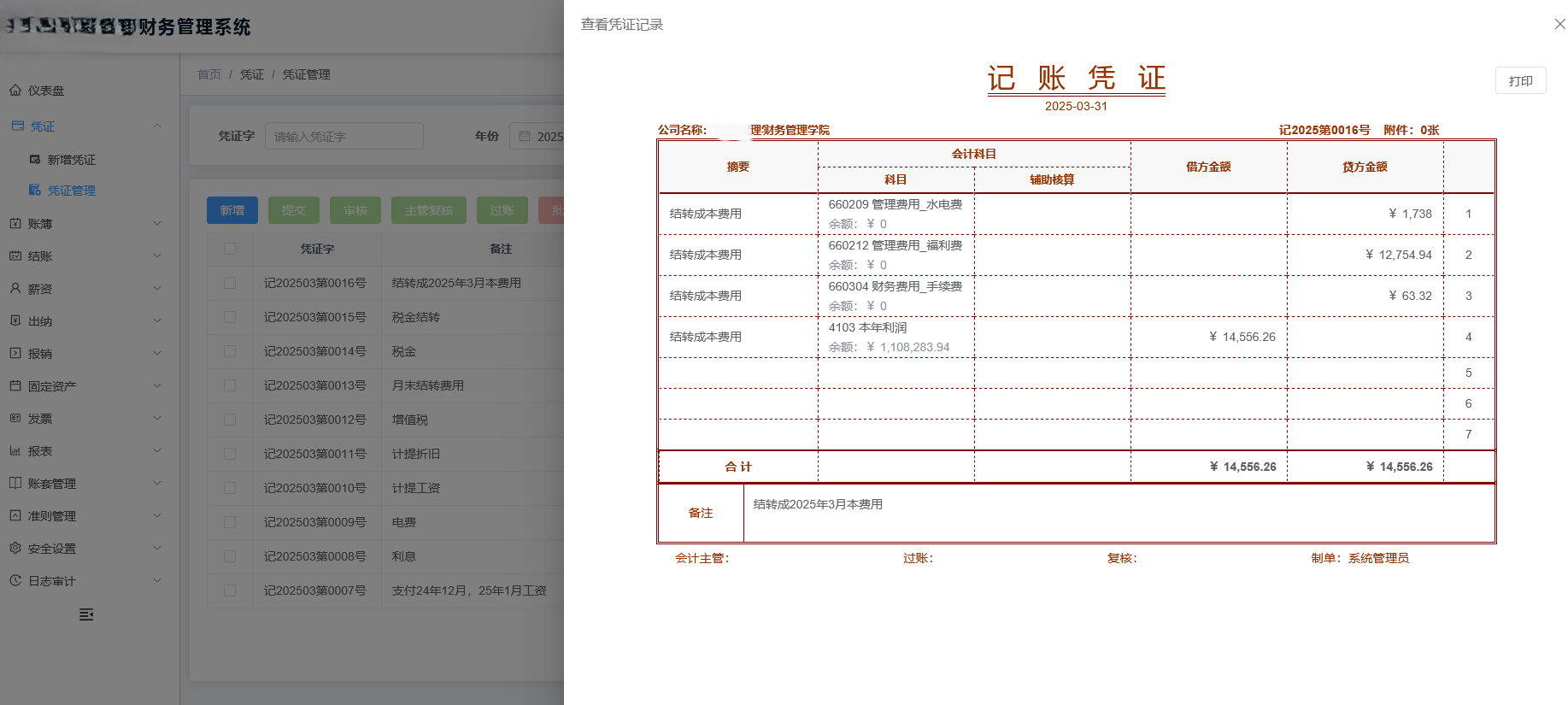Click the blue 新增 button
The height and width of the screenshot is (705, 1568).
[x=232, y=210]
